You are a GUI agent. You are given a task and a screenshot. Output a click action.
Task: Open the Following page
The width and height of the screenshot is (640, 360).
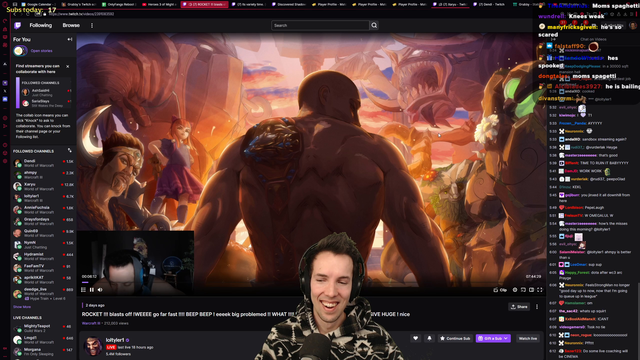(x=40, y=25)
